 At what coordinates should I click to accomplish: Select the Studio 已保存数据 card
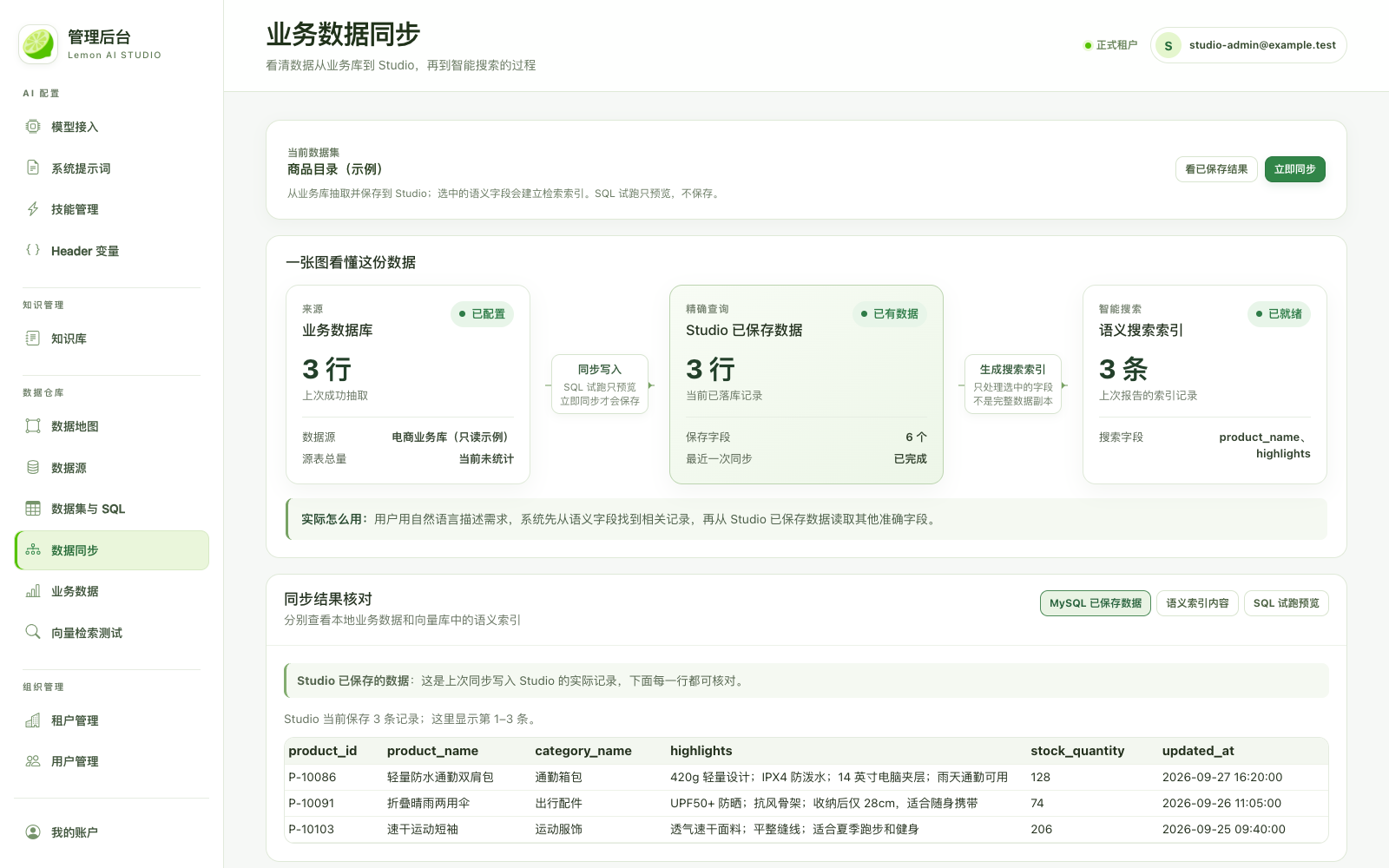click(x=806, y=385)
